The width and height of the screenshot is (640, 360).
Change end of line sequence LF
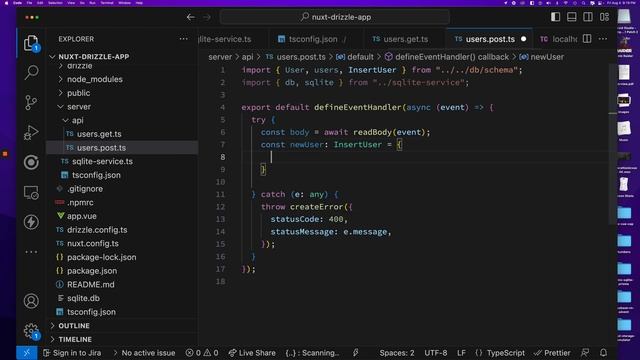[461, 353]
